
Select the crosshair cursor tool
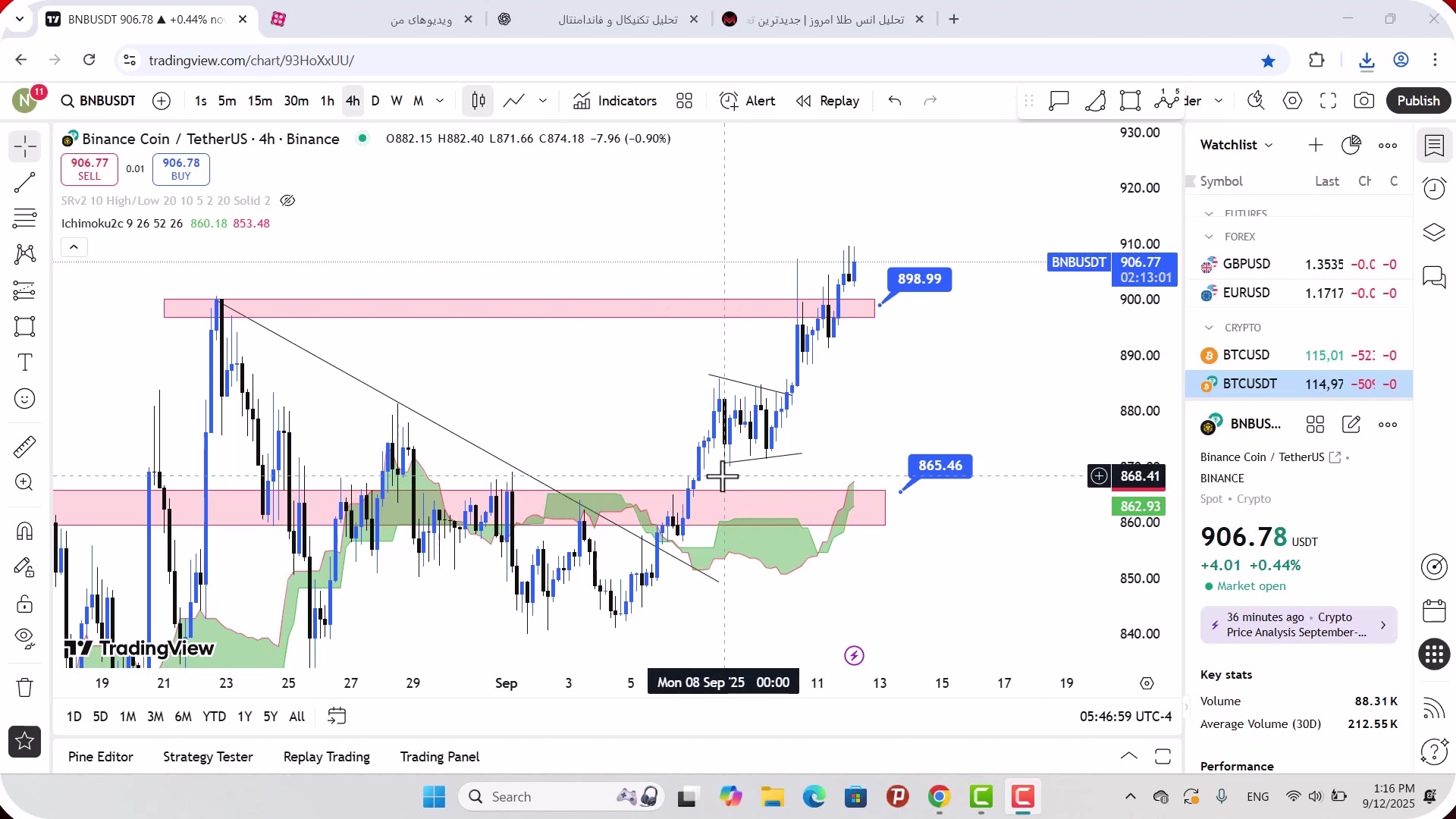(x=24, y=146)
